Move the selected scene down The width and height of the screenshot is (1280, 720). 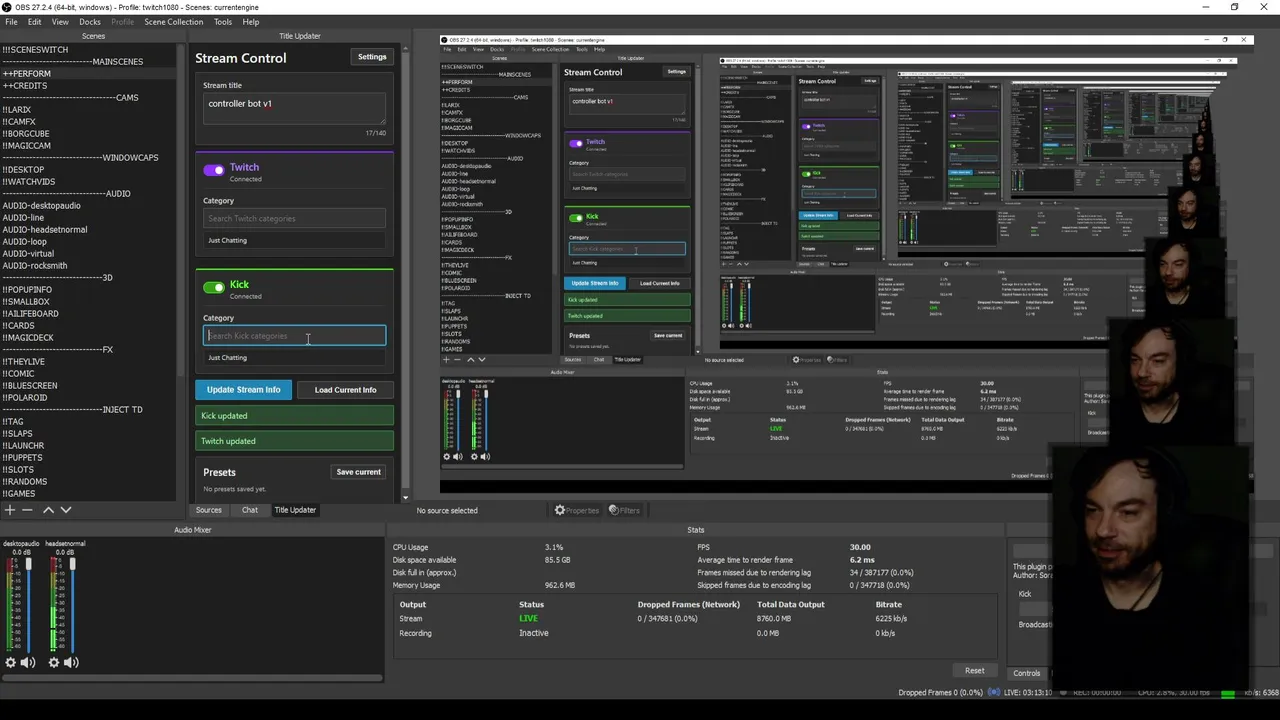point(66,510)
